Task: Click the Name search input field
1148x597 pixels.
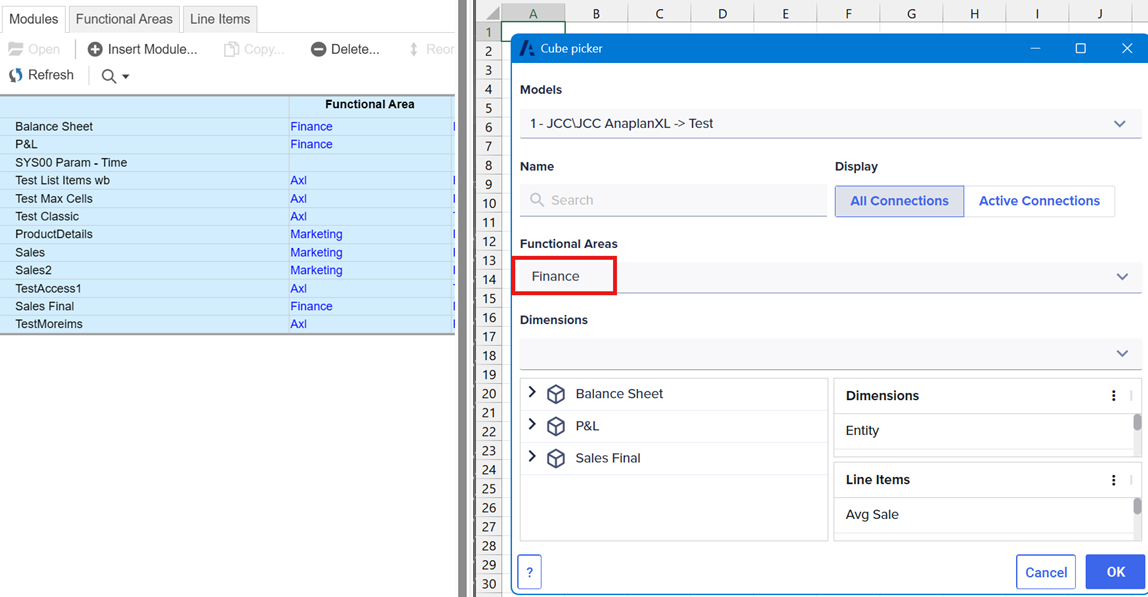Action: pyautogui.click(x=674, y=200)
